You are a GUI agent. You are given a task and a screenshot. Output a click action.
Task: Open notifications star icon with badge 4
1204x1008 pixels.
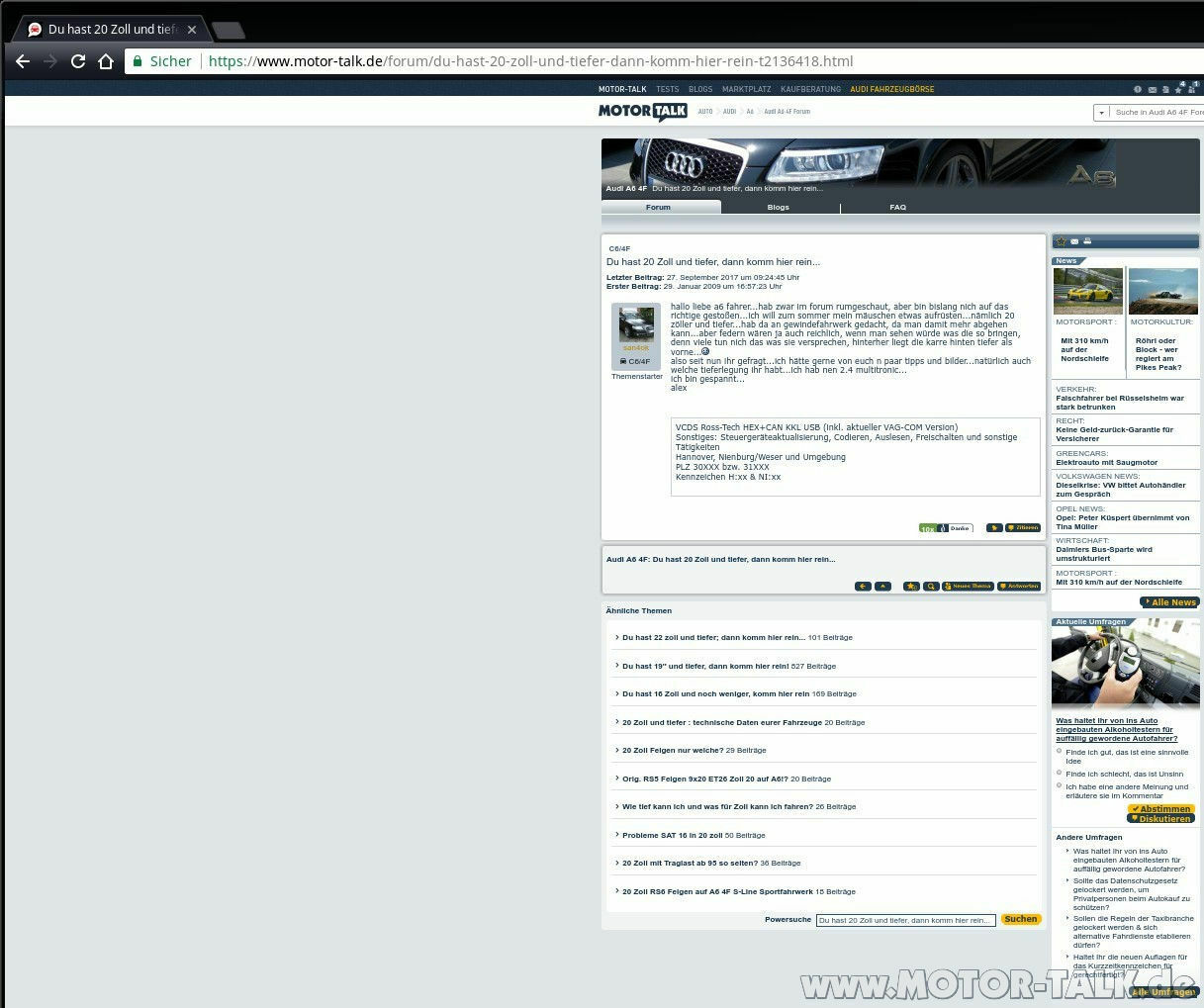pyautogui.click(x=1178, y=90)
